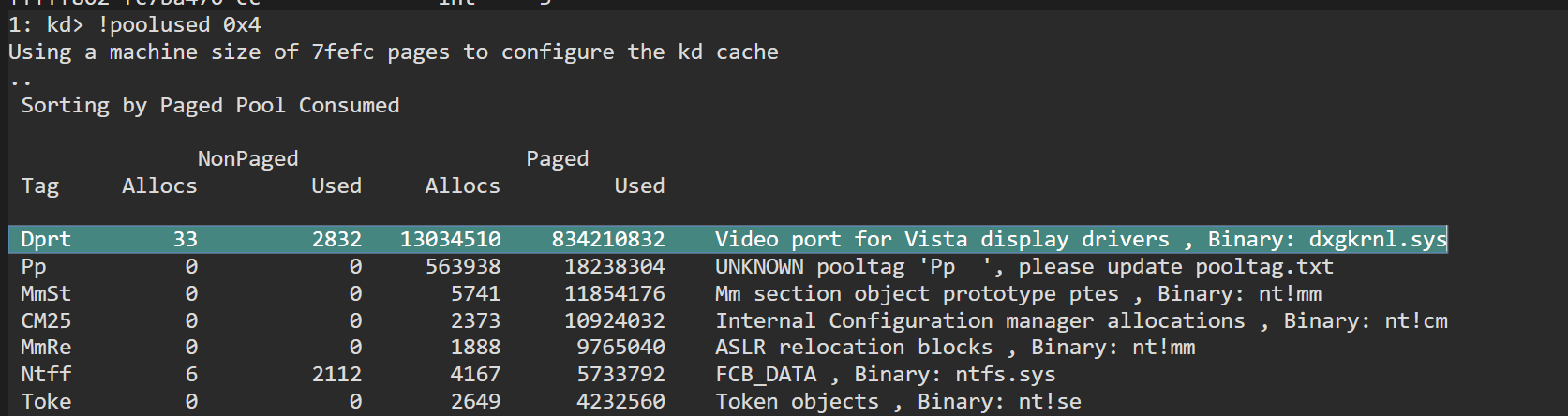Click the 'CM25' pool tag entry

[x=46, y=320]
